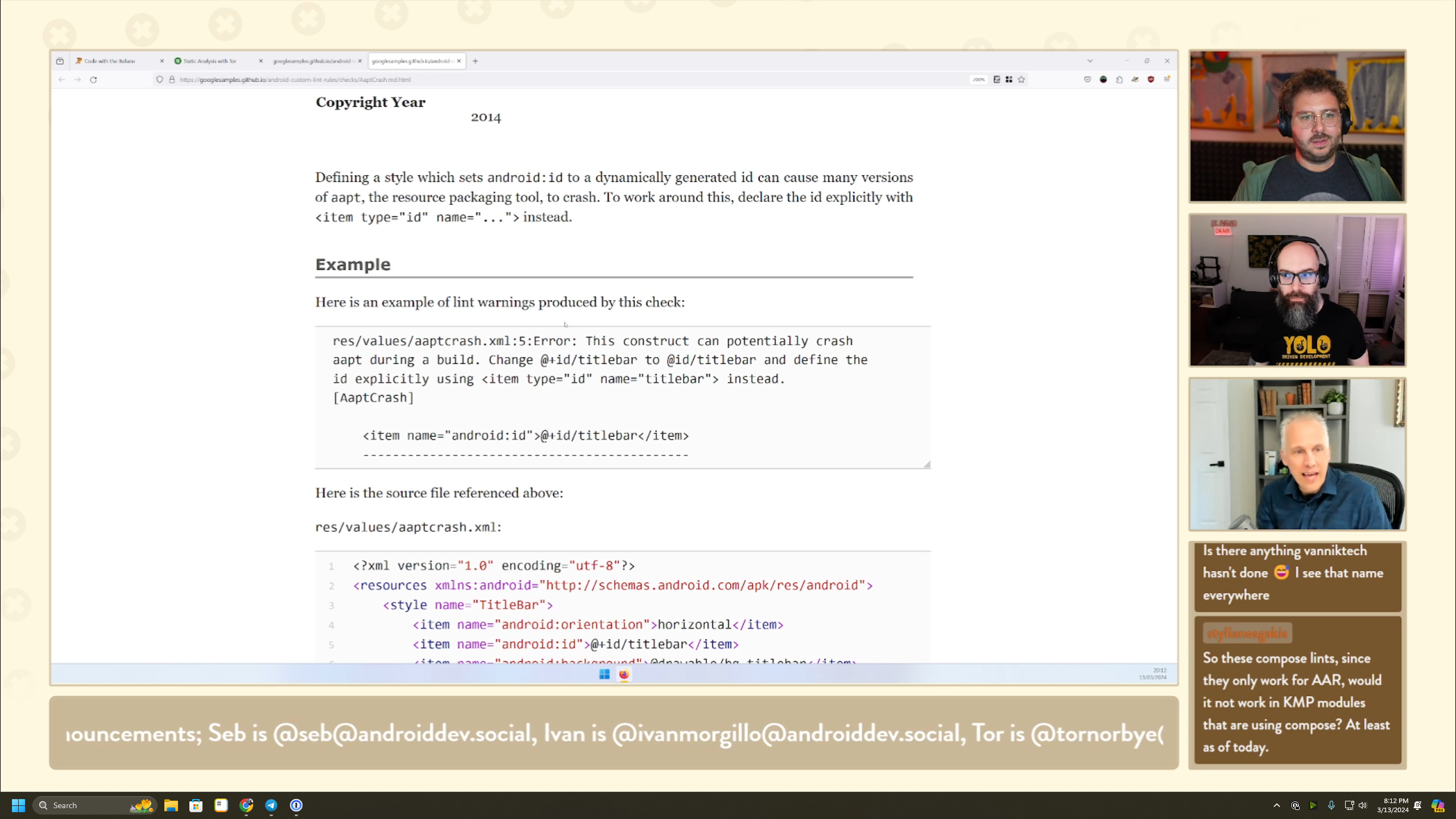The height and width of the screenshot is (819, 1456).
Task: Click the middle presenter webcam with YOLO shirt
Action: [x=1297, y=290]
